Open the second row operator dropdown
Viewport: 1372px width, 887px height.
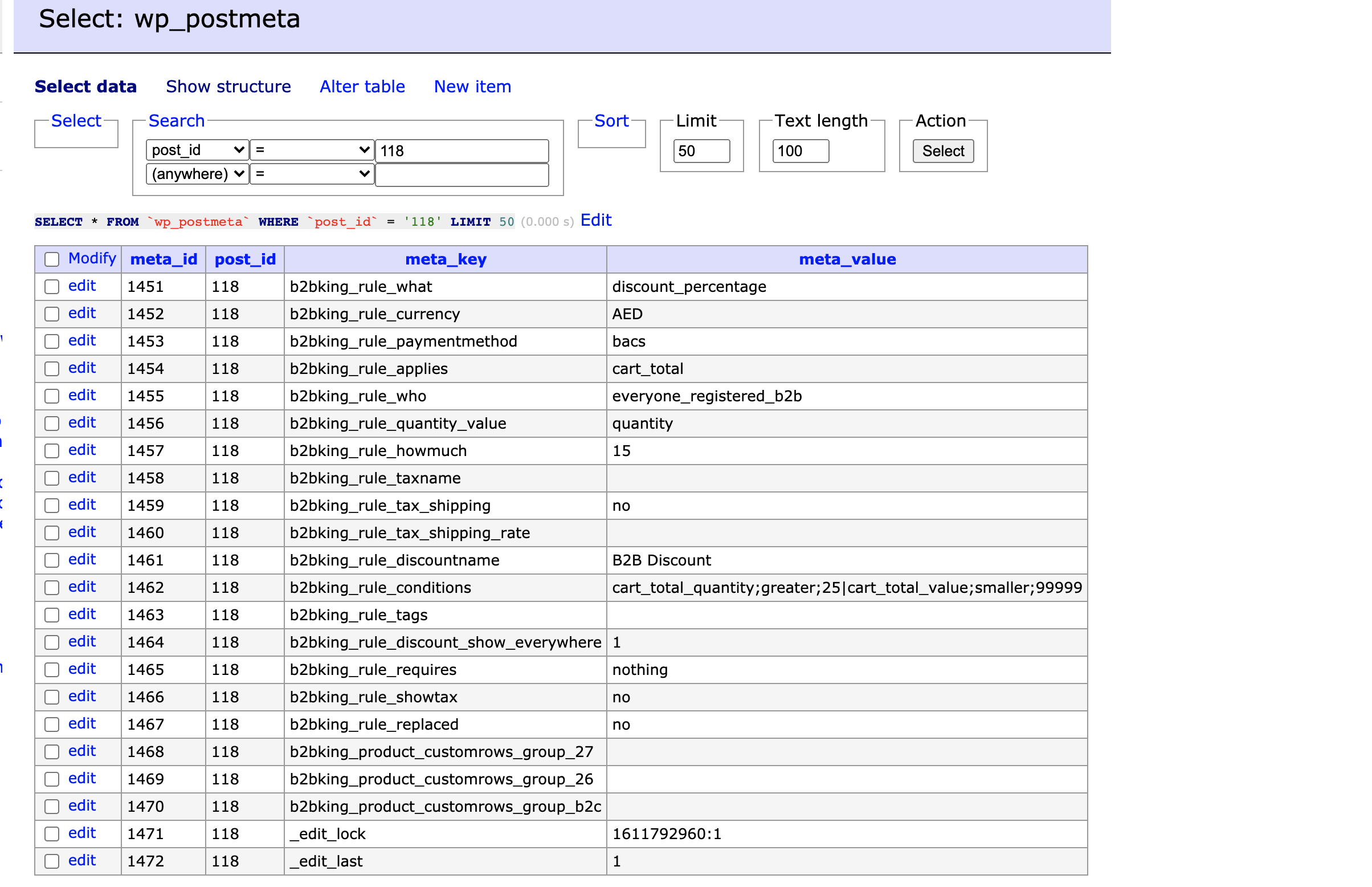311,174
